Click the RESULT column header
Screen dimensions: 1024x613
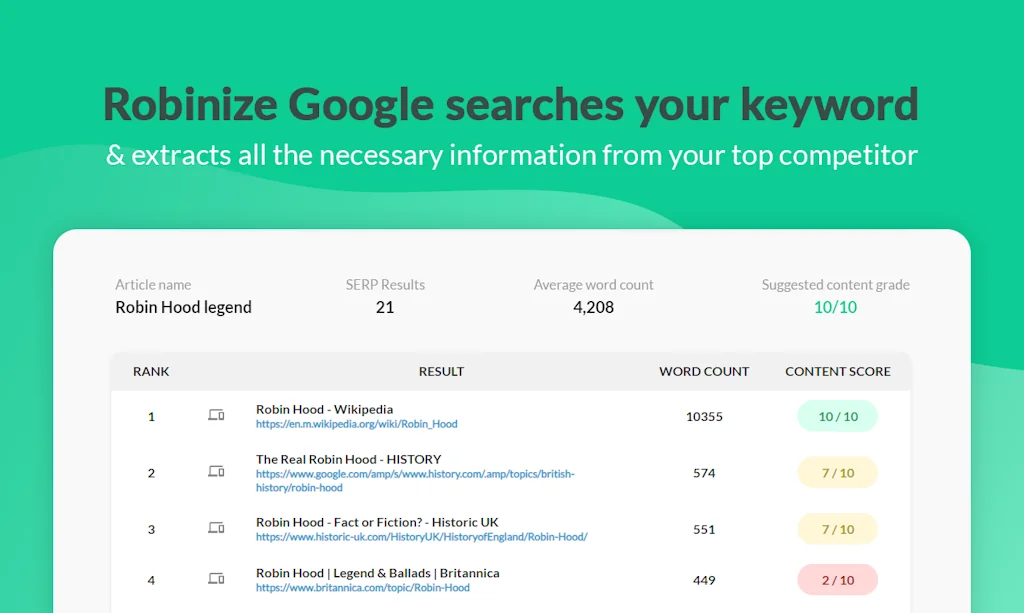click(441, 371)
